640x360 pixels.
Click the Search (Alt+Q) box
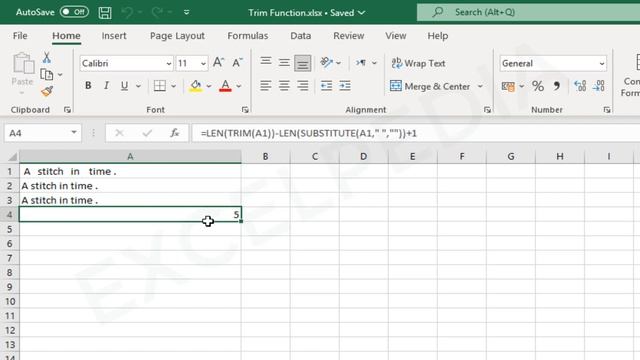pyautogui.click(x=528, y=12)
